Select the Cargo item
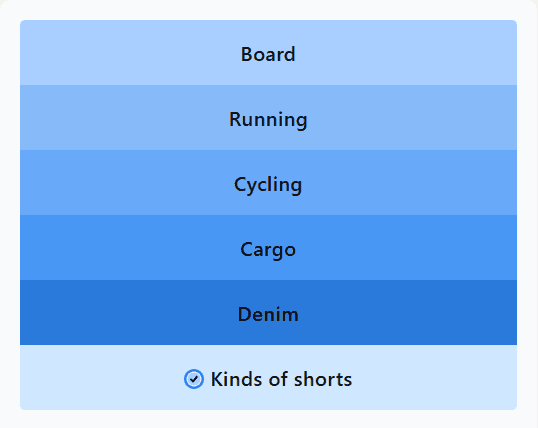The width and height of the screenshot is (538, 428). [268, 247]
